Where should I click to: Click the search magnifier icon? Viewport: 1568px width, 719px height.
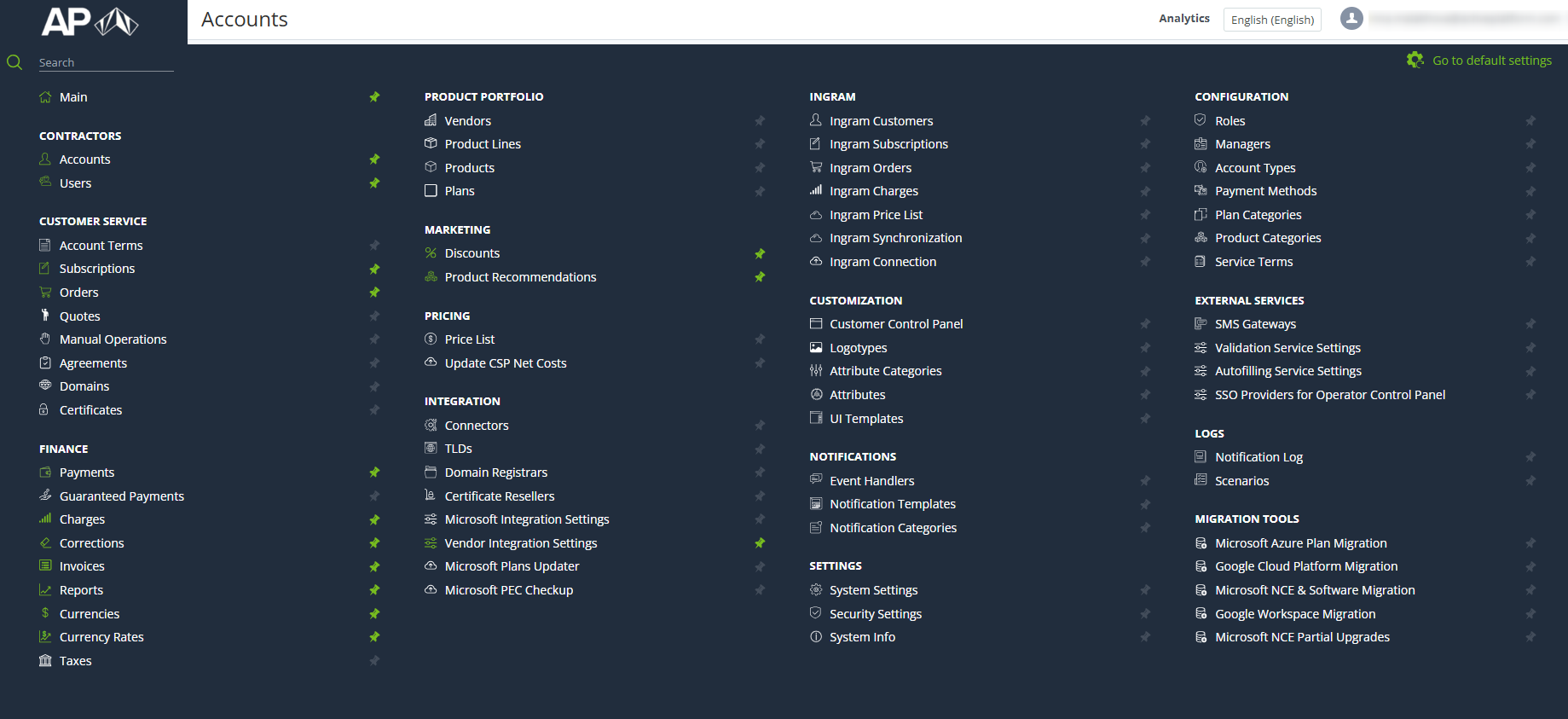tap(14, 62)
